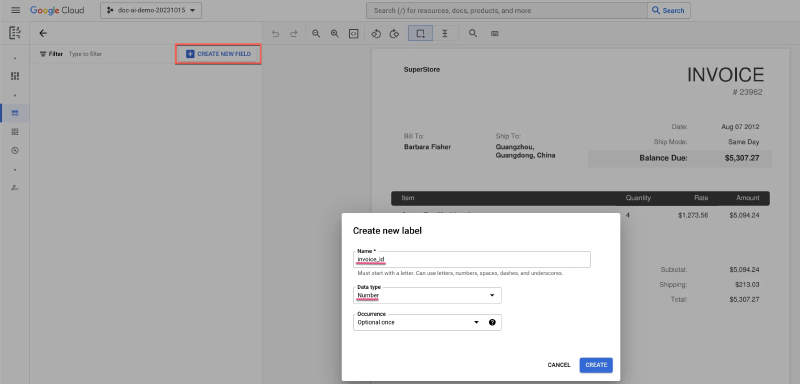Click the 'Create new label' dialog title
The width and height of the screenshot is (800, 384).
click(x=387, y=231)
